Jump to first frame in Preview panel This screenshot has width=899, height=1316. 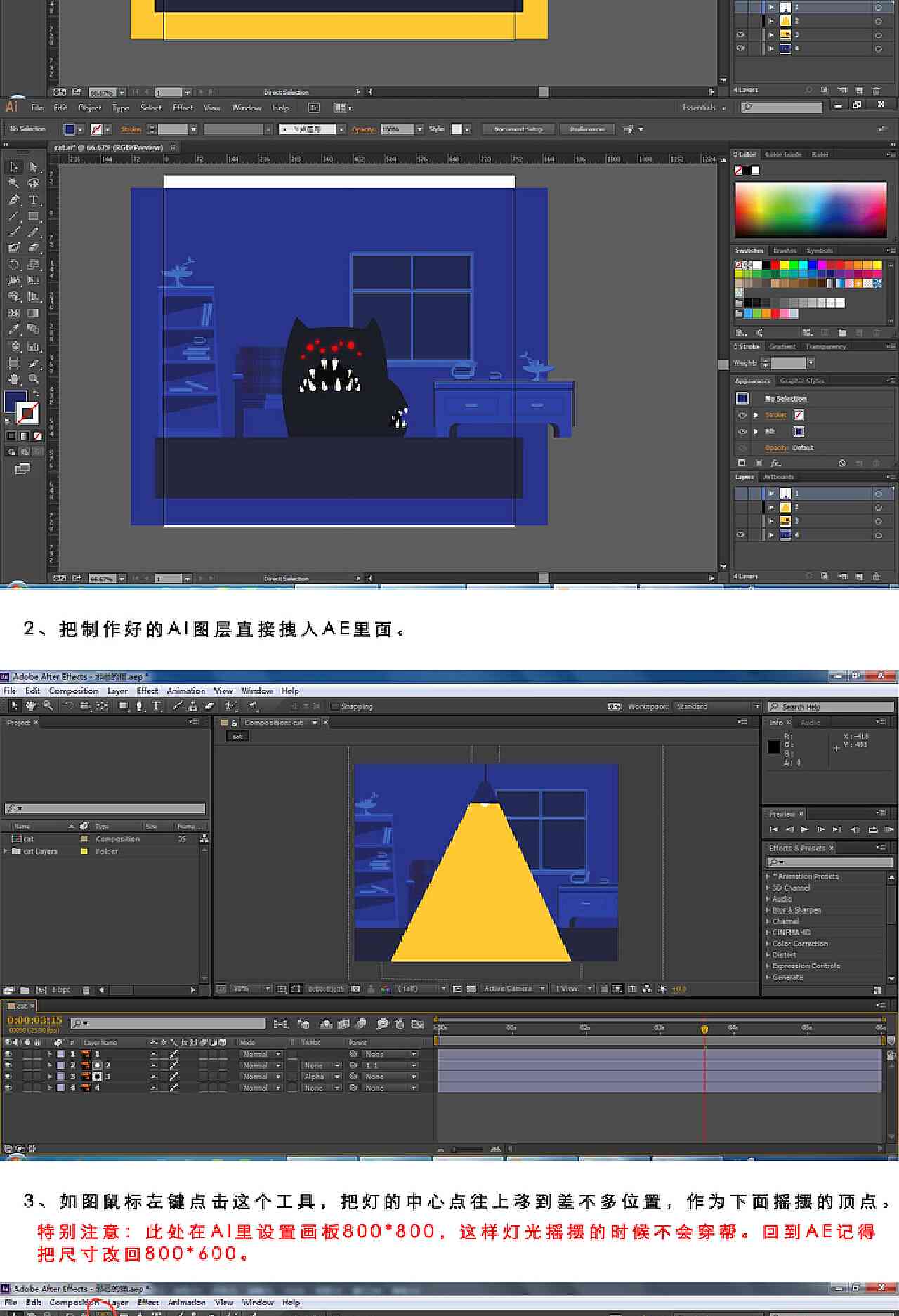[773, 829]
